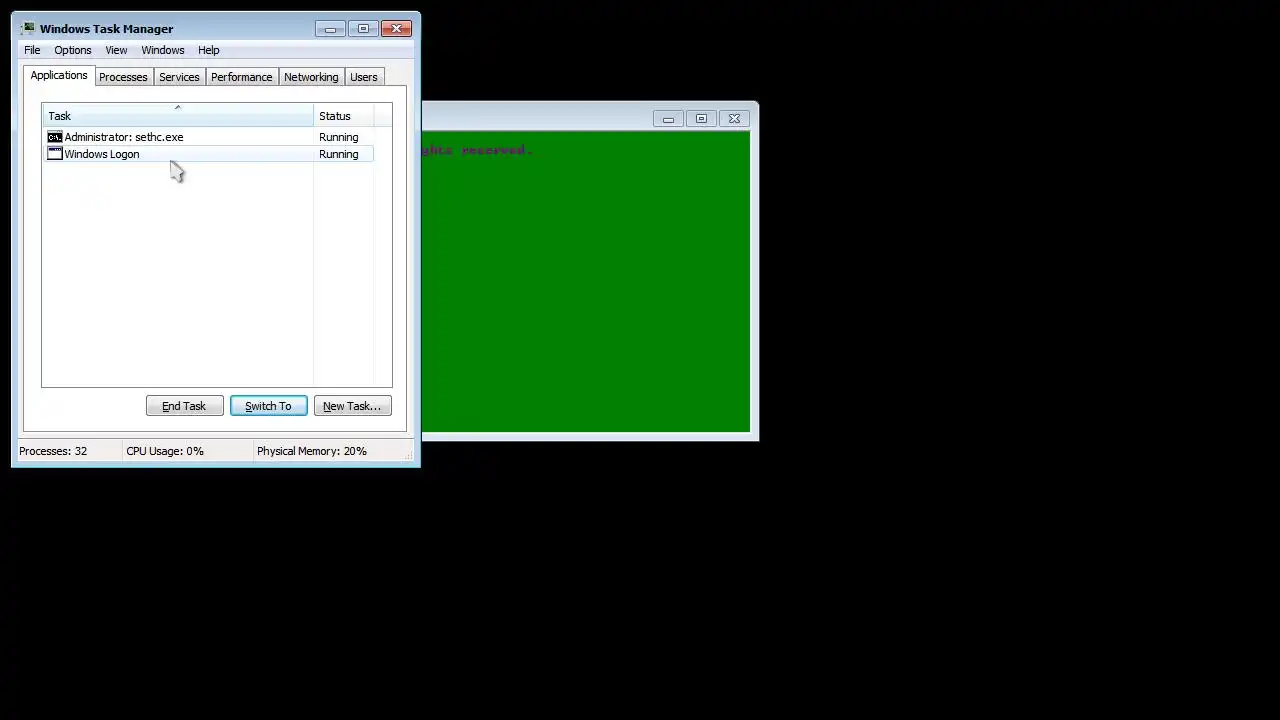Switch to the Processes tab
Image resolution: width=1280 pixels, height=720 pixels.
[123, 77]
